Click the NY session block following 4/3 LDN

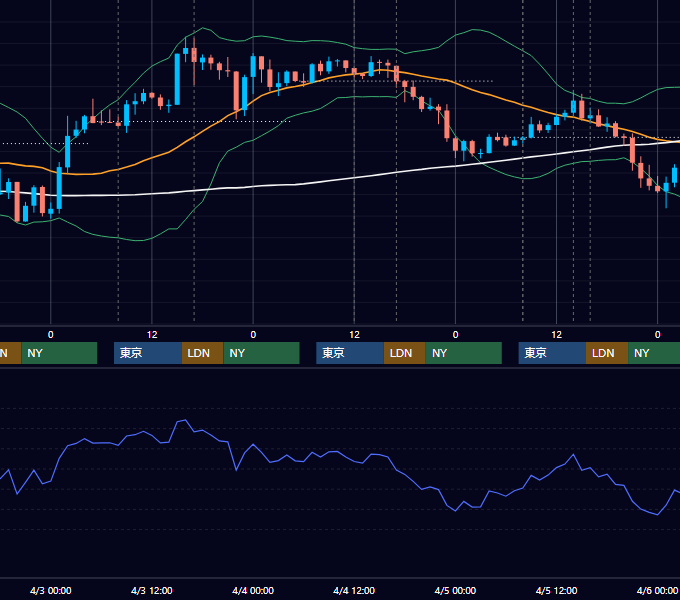[262, 353]
